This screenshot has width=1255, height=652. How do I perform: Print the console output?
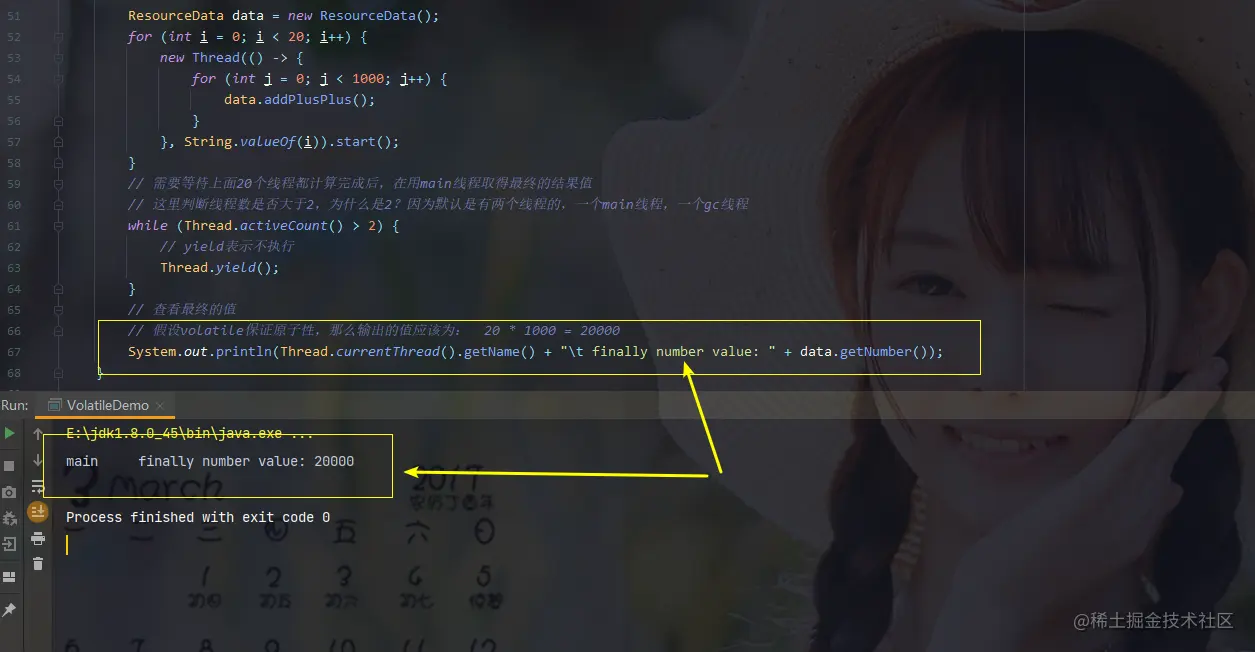coord(38,537)
